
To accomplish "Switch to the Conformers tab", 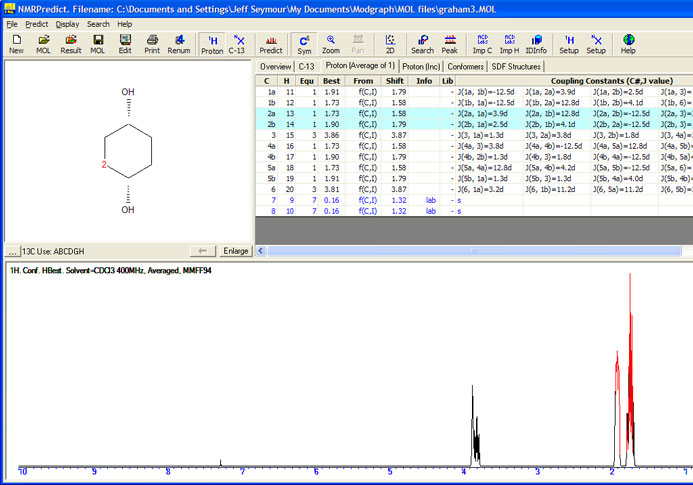I will click(x=466, y=66).
